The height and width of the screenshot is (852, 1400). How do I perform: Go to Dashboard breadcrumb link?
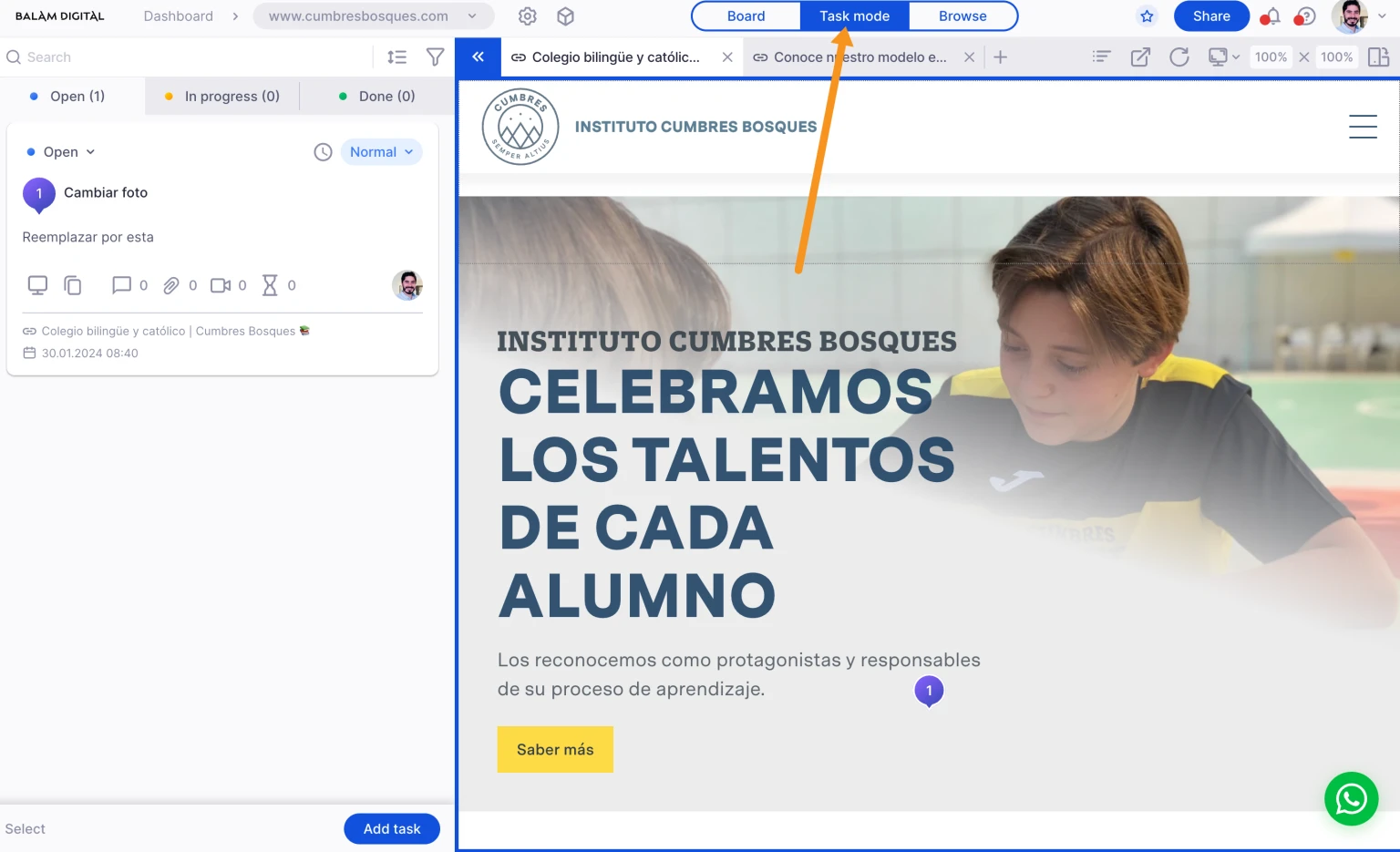[179, 16]
